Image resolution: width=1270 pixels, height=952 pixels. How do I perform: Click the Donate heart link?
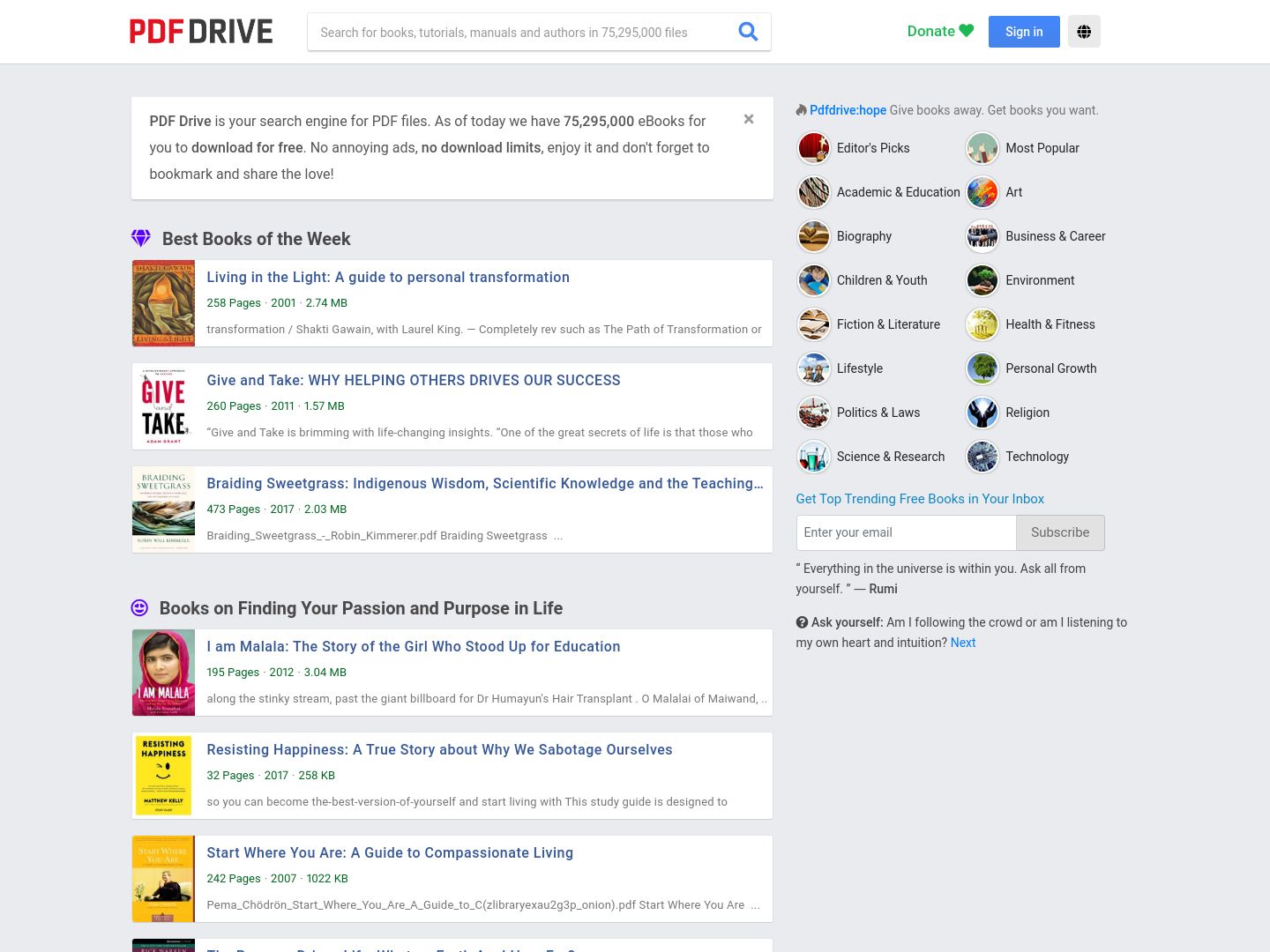[940, 32]
